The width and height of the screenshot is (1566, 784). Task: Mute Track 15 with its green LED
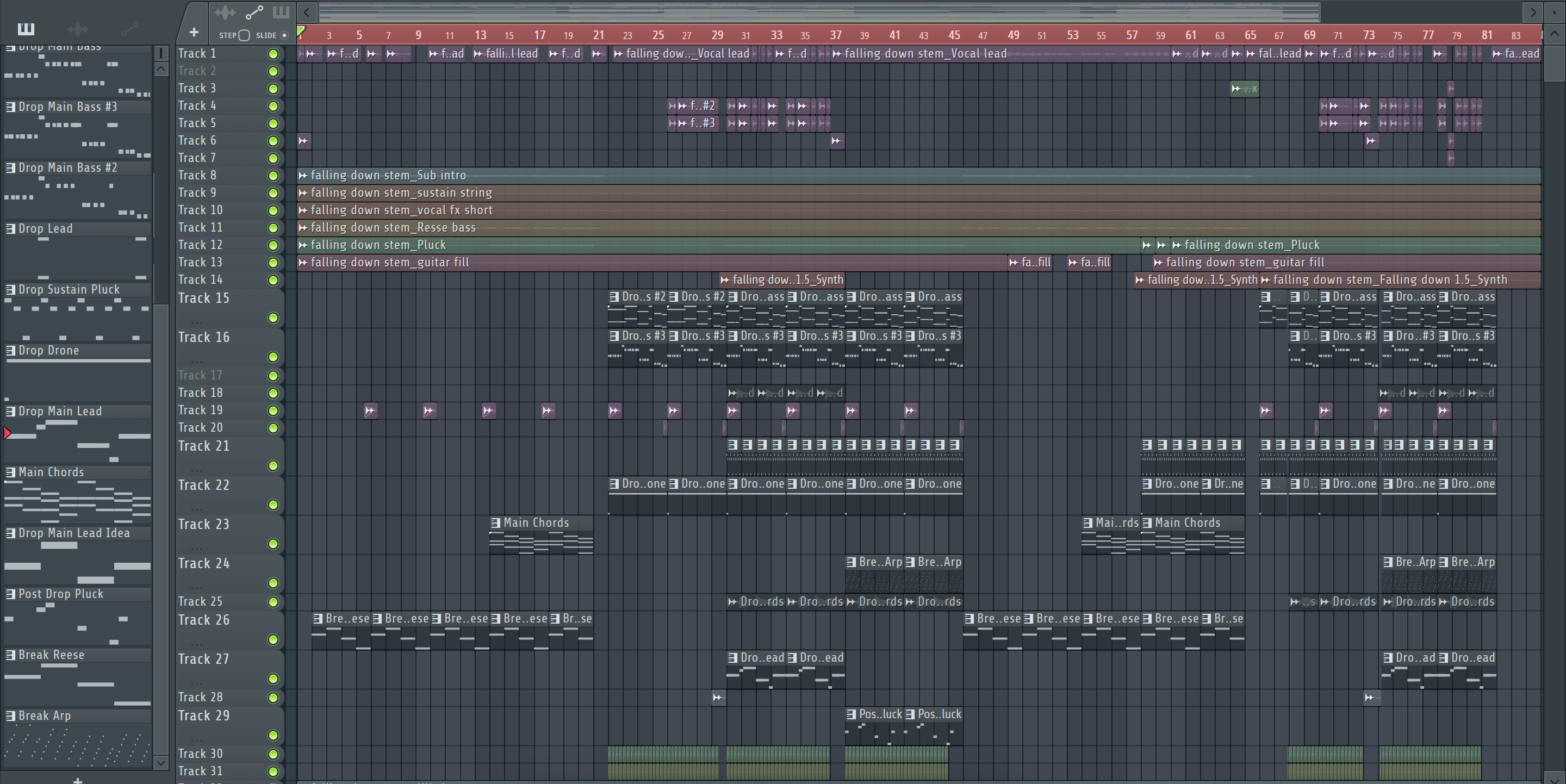point(273,318)
